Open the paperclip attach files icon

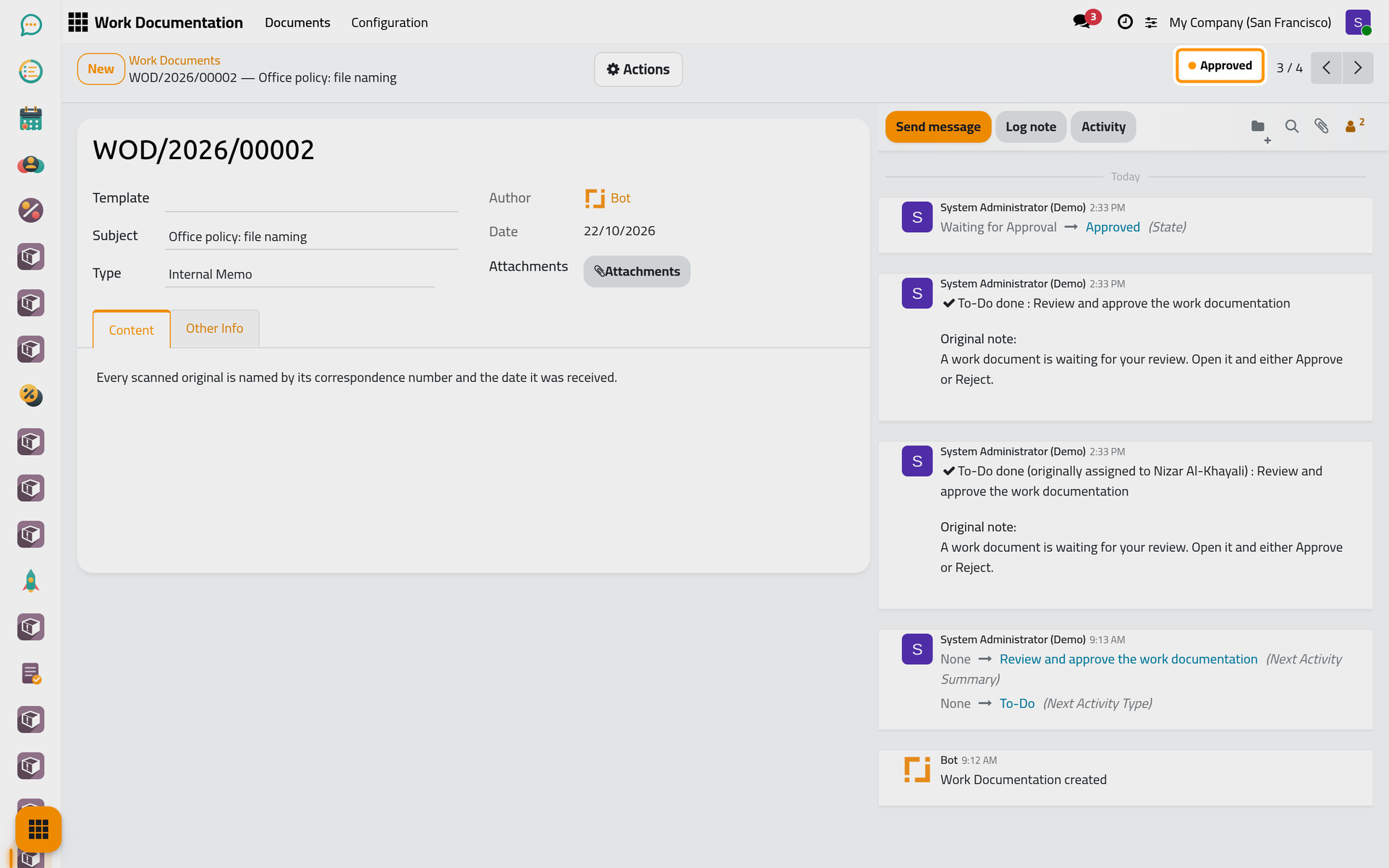point(1322,127)
